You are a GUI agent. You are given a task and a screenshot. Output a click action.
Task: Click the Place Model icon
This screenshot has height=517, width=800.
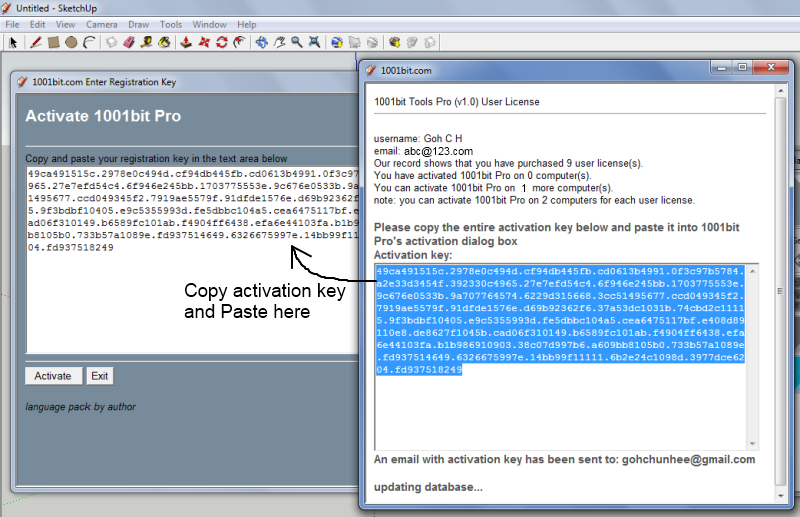(372, 42)
